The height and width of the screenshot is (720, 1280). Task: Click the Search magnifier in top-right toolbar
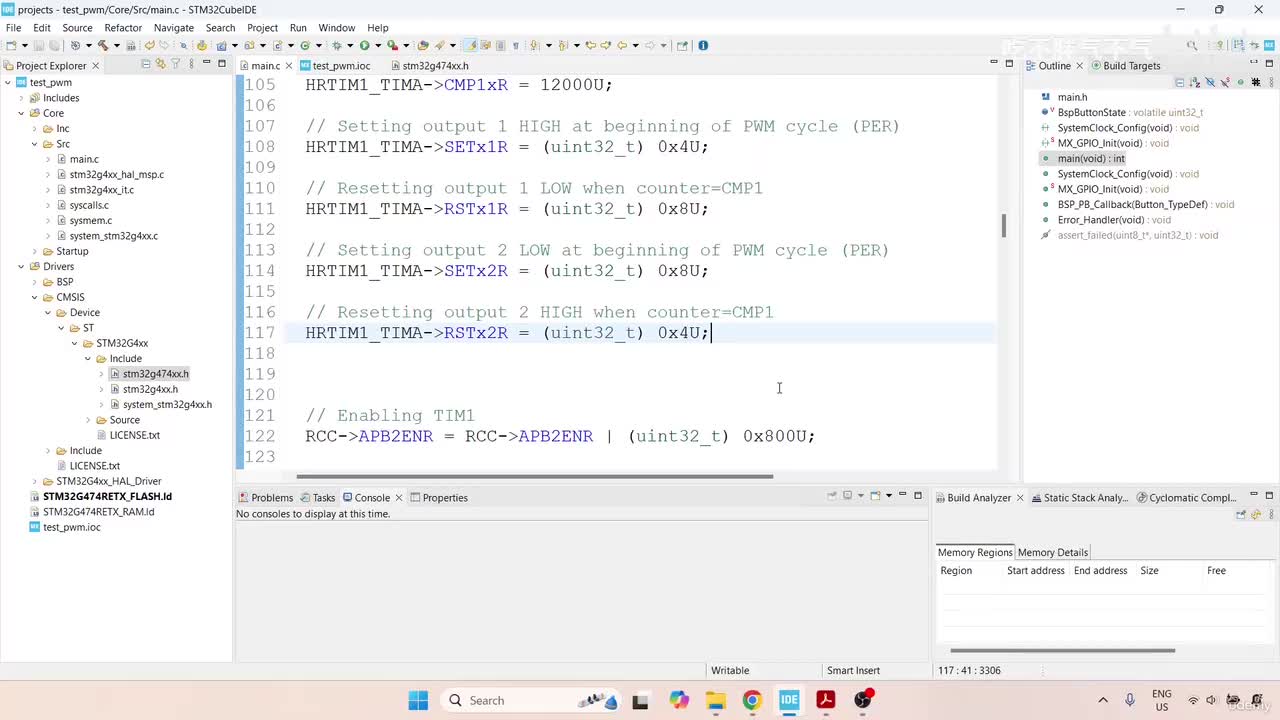pos(1192,45)
